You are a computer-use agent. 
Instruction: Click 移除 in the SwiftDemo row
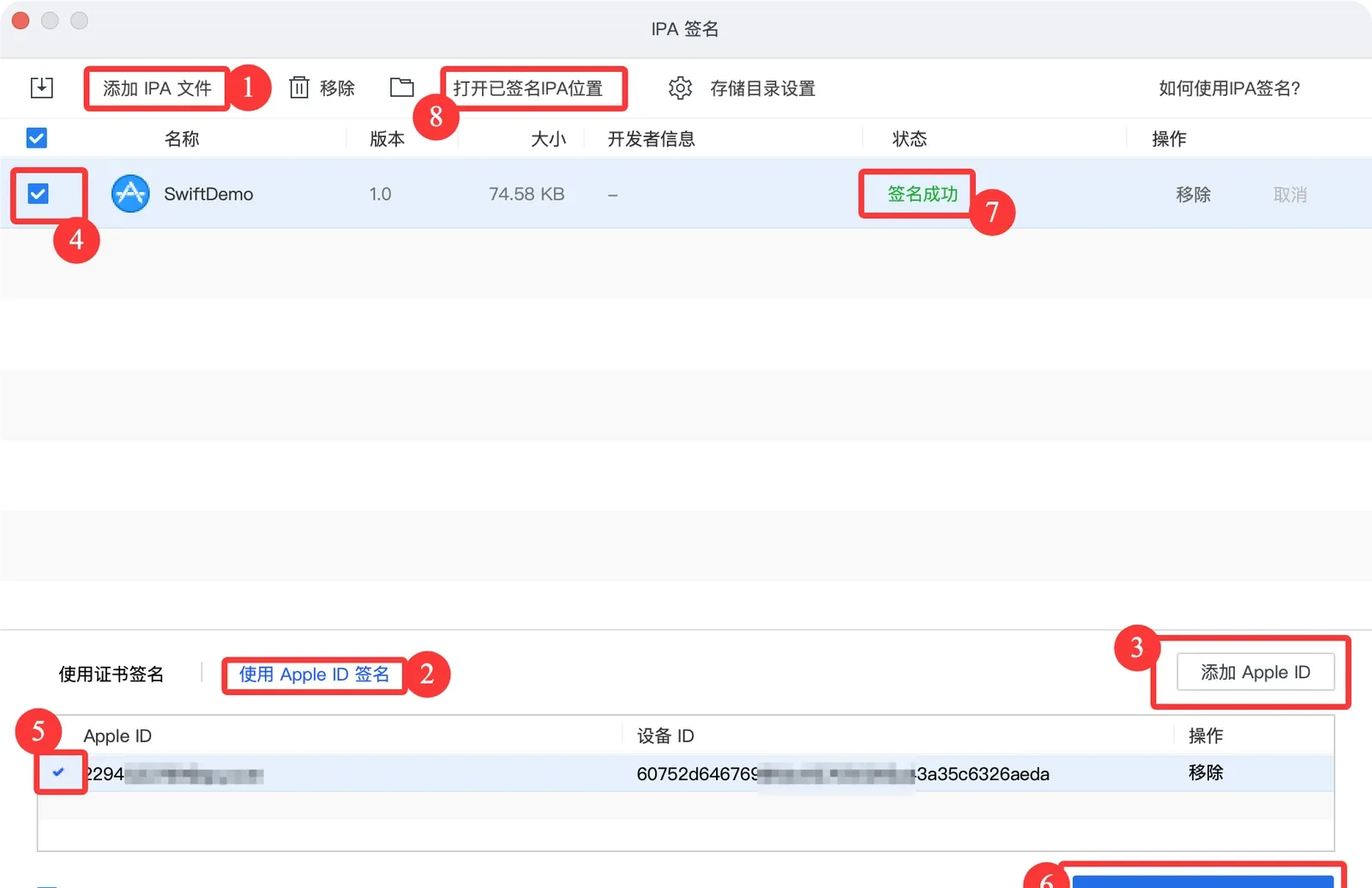click(1194, 195)
